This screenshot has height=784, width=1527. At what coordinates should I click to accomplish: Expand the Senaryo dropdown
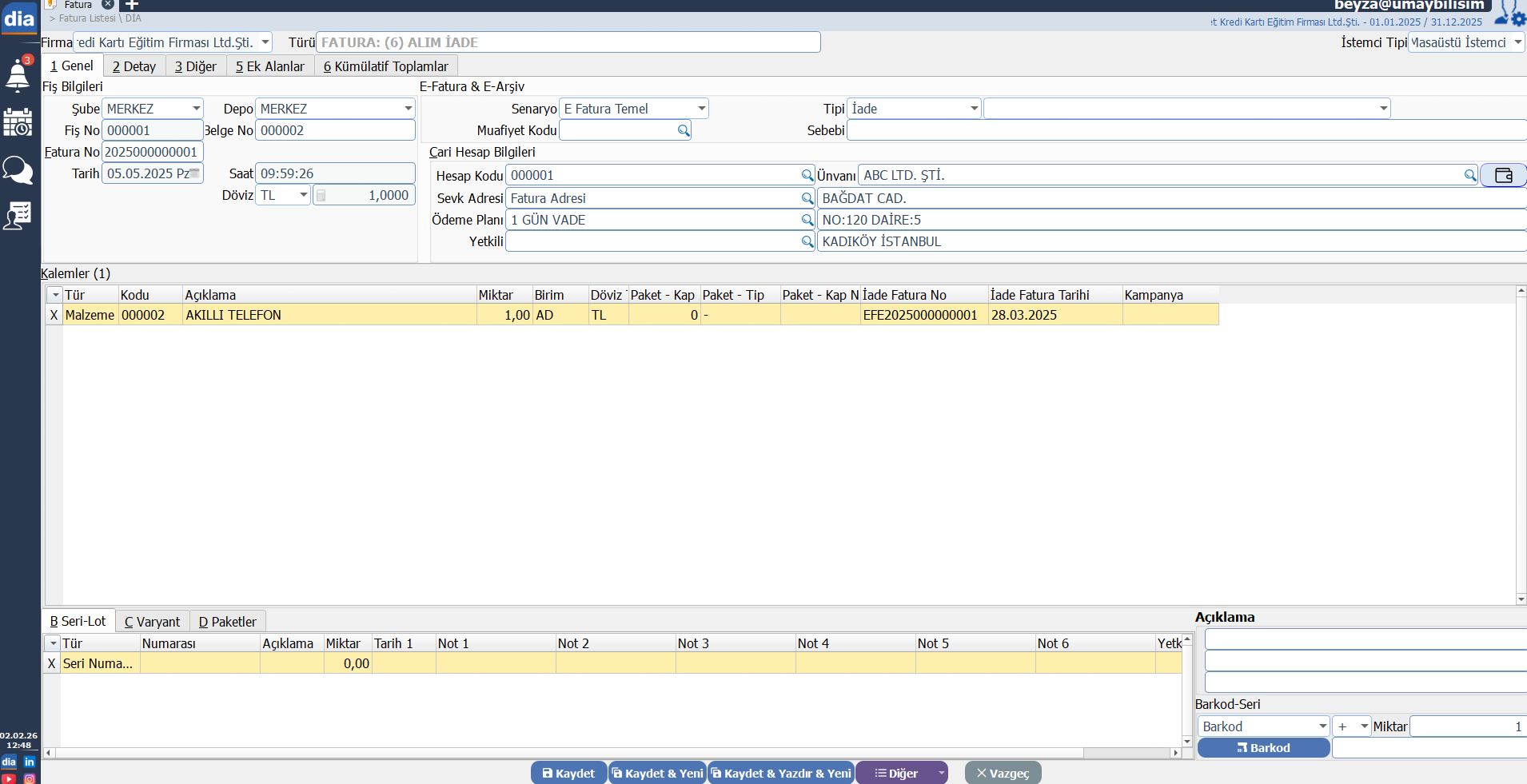coord(701,109)
